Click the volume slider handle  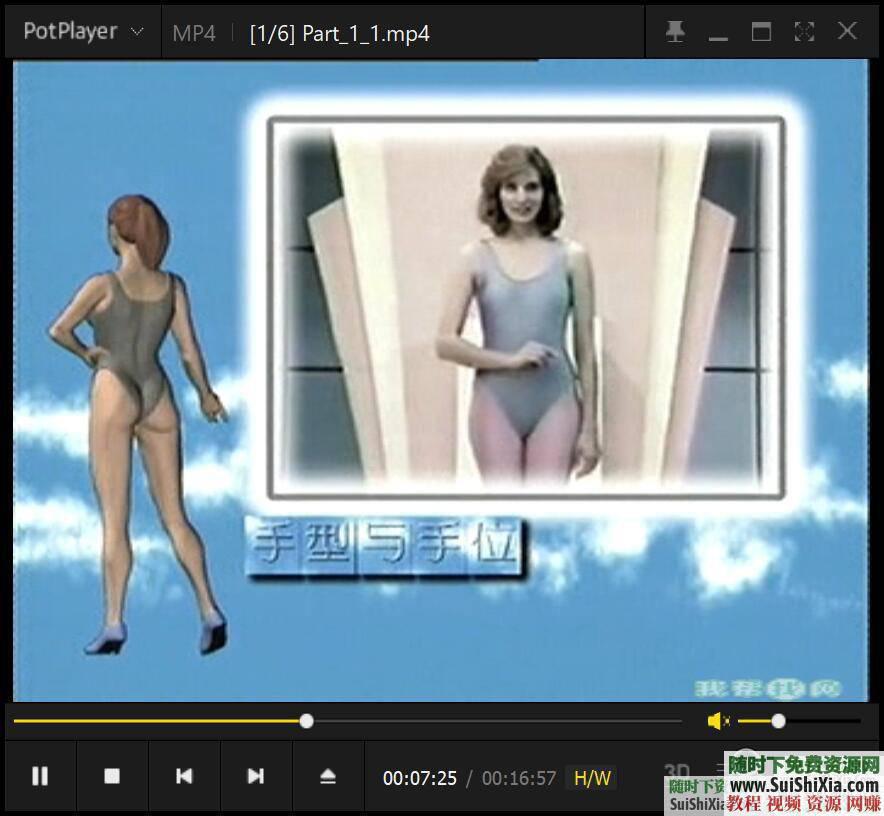(777, 720)
